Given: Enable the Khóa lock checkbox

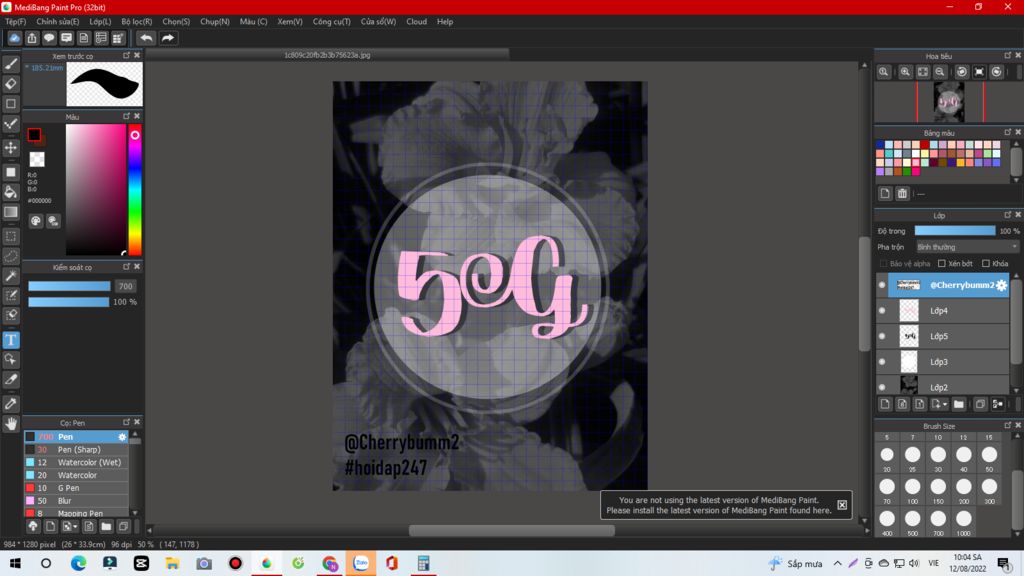Looking at the screenshot, I should (986, 264).
